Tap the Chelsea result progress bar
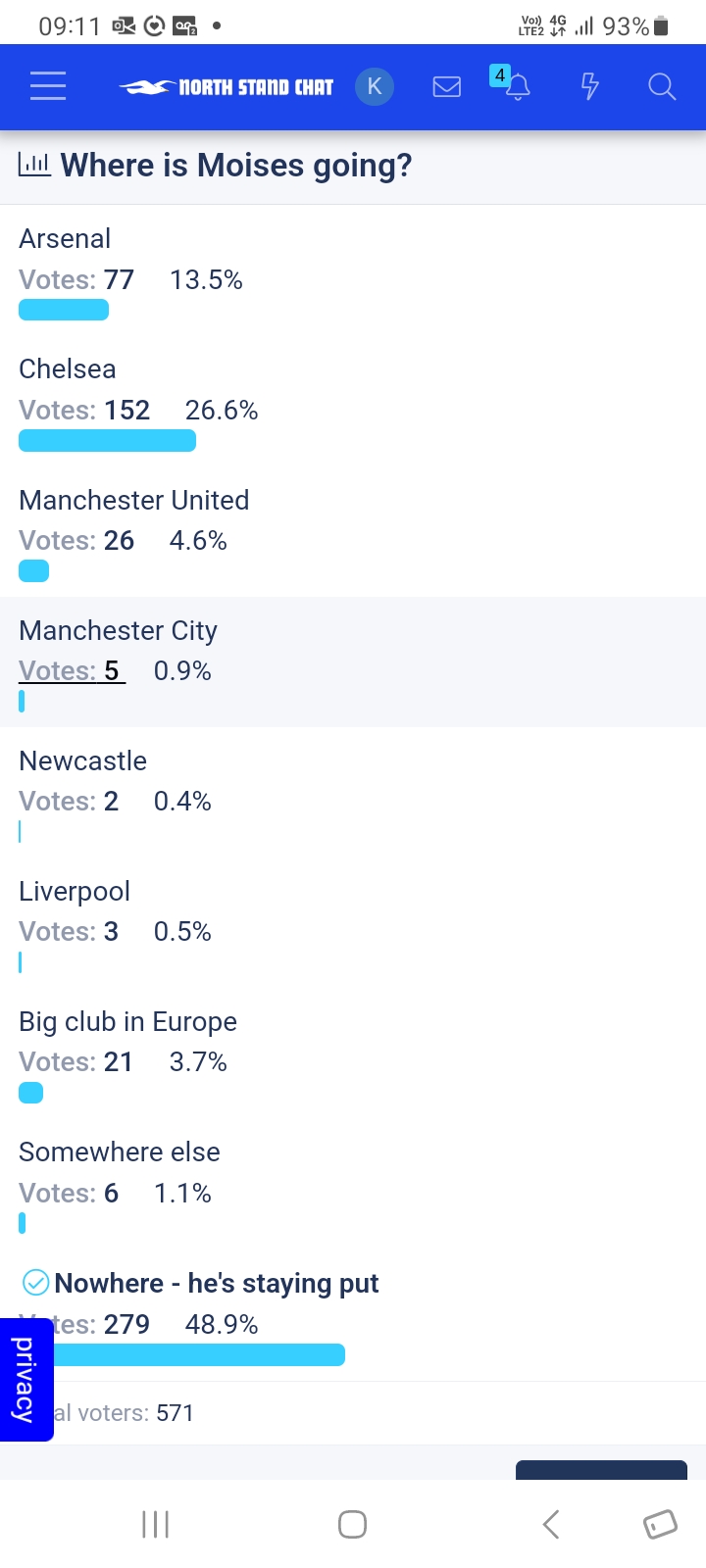Screen dimensions: 706x1568 tap(107, 440)
